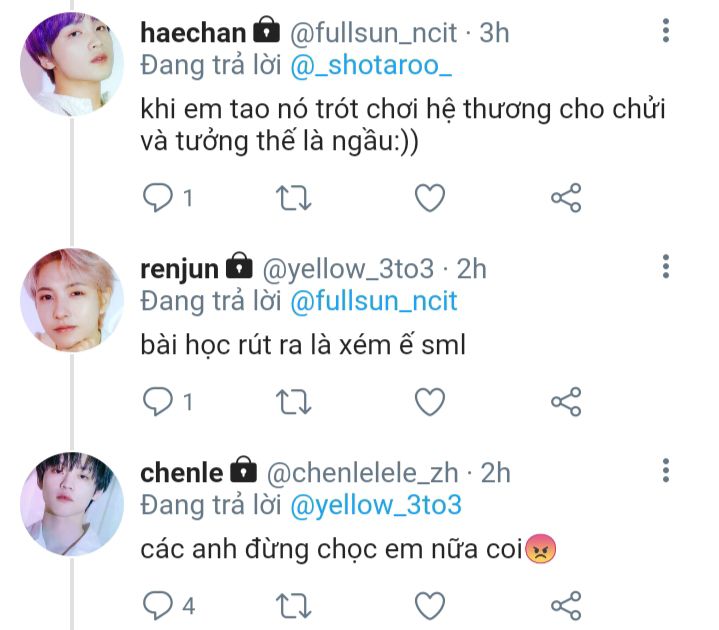719x630 pixels.
Task: Open more options on renjun's tweet
Action: click(666, 266)
